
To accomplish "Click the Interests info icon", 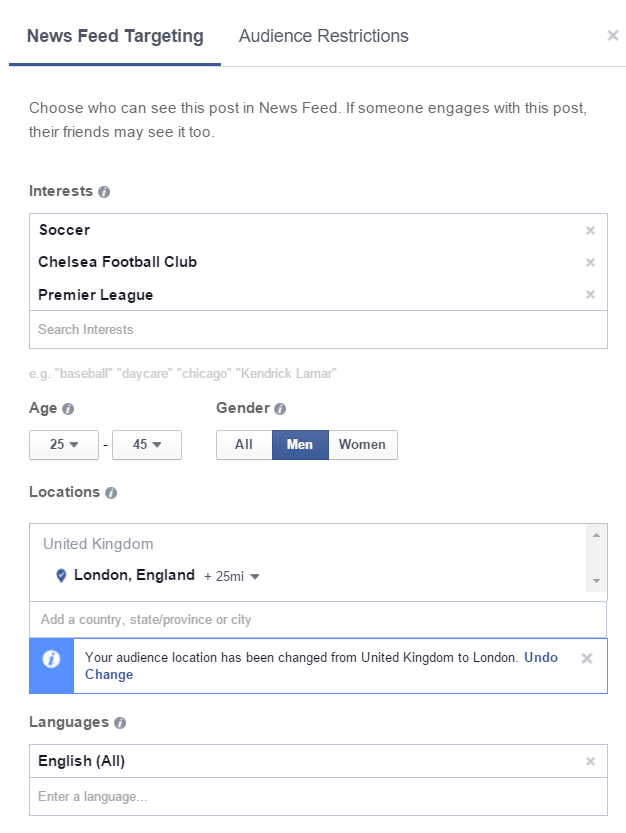I will (104, 192).
